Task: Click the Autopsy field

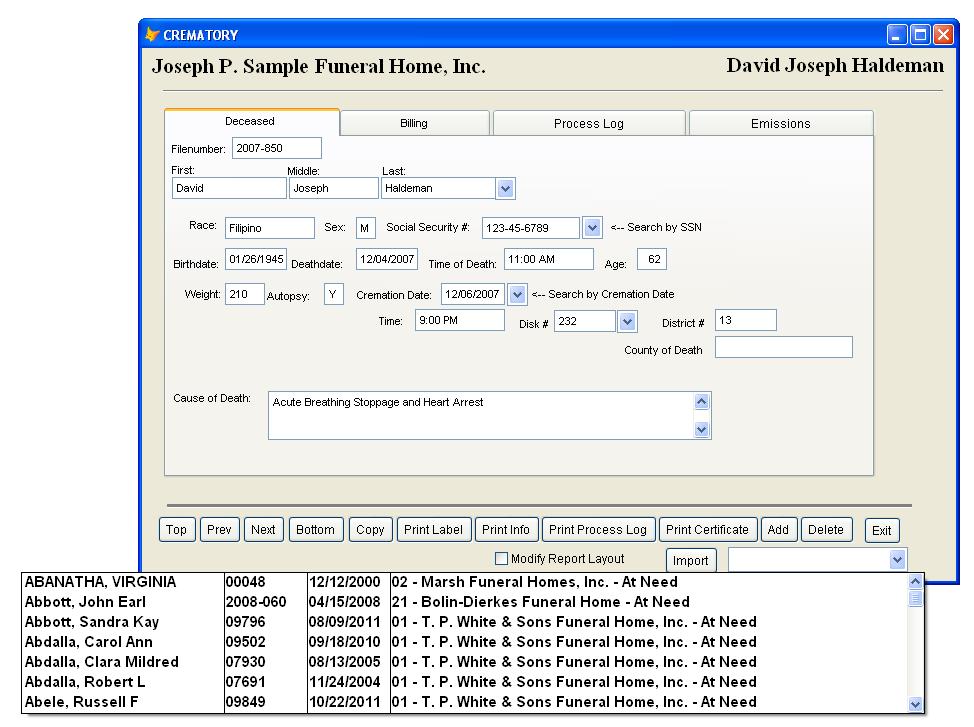Action: tap(334, 295)
